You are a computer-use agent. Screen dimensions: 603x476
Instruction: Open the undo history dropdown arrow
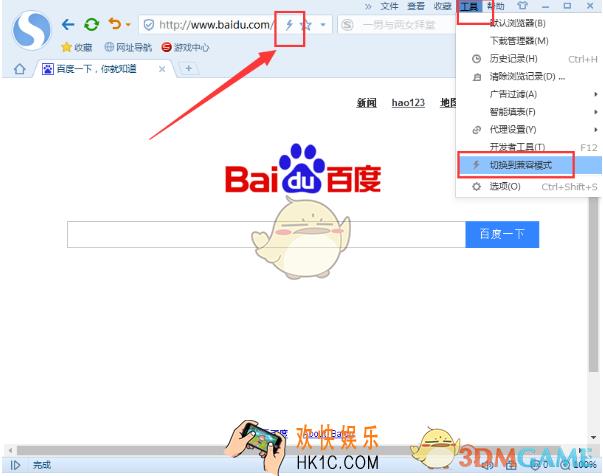pyautogui.click(x=128, y=25)
